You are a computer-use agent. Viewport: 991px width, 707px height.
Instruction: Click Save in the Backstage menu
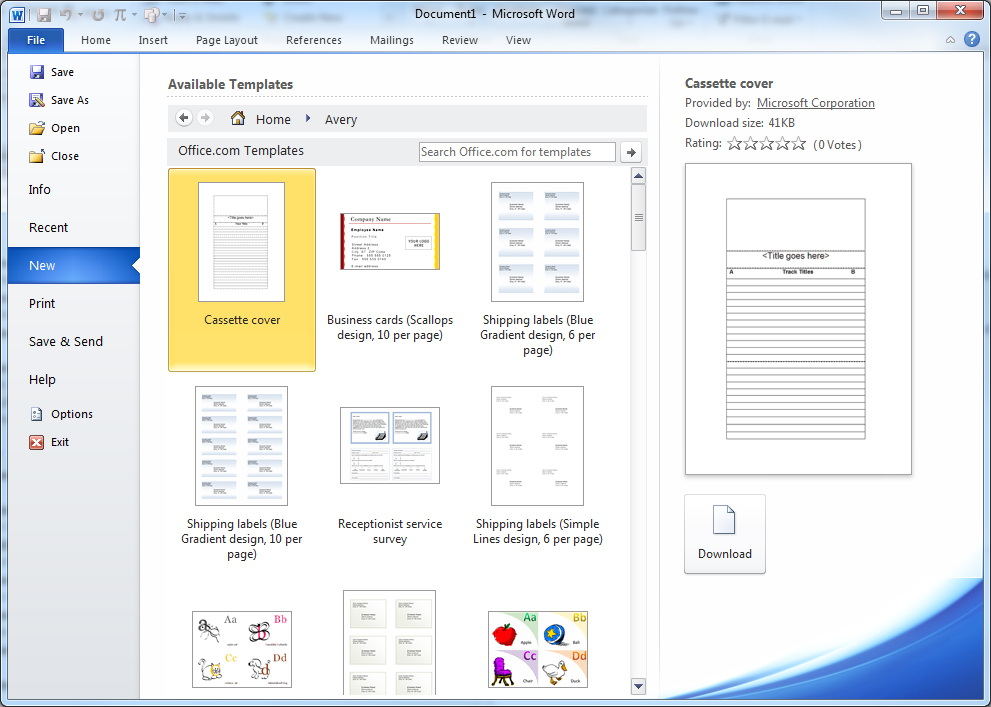point(52,72)
